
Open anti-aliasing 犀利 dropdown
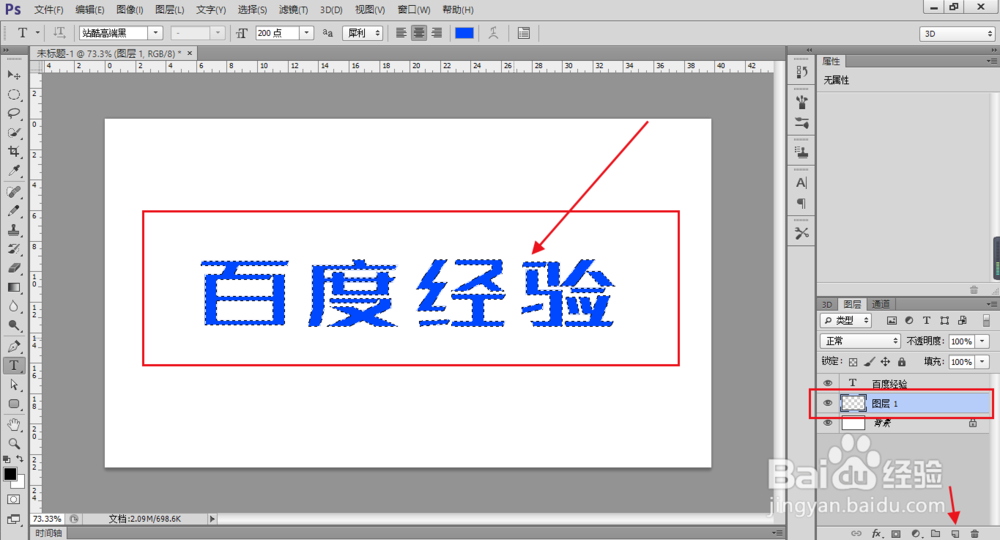pos(362,33)
